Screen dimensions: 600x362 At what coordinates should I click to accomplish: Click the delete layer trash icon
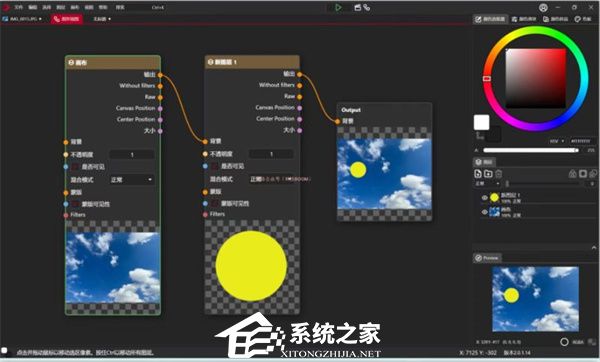(499, 174)
